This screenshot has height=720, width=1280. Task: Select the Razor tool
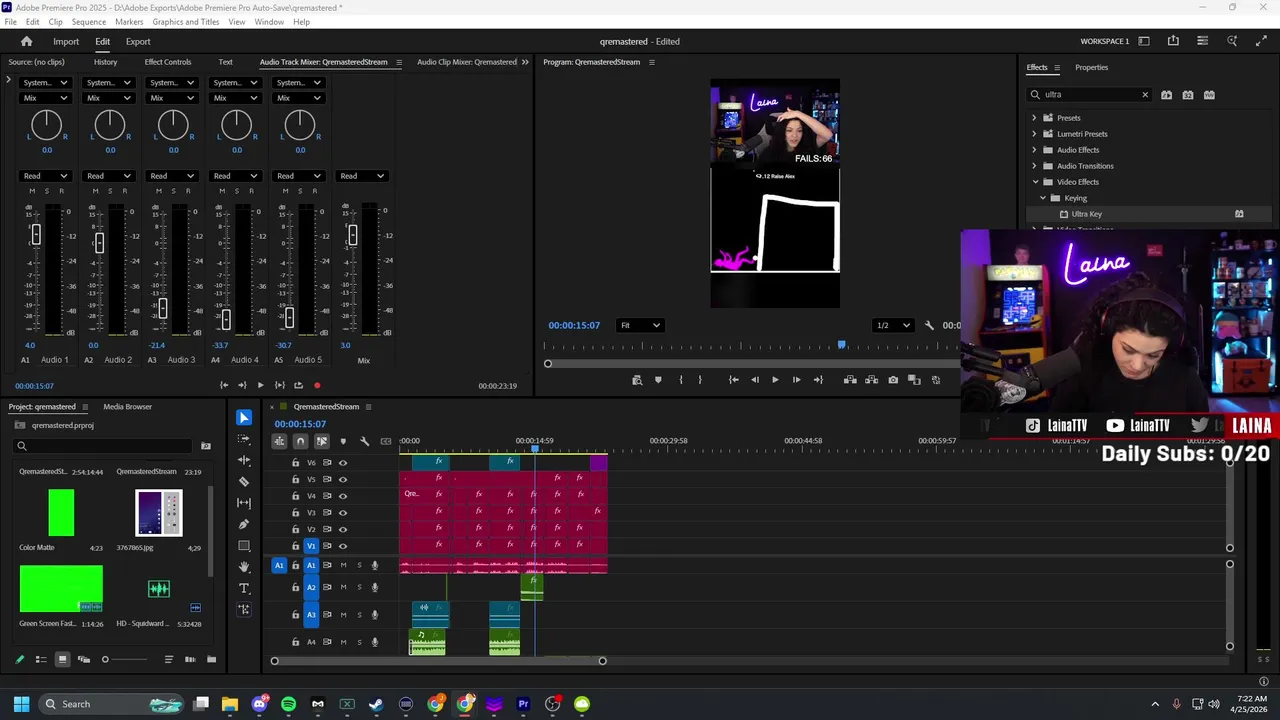tap(244, 481)
